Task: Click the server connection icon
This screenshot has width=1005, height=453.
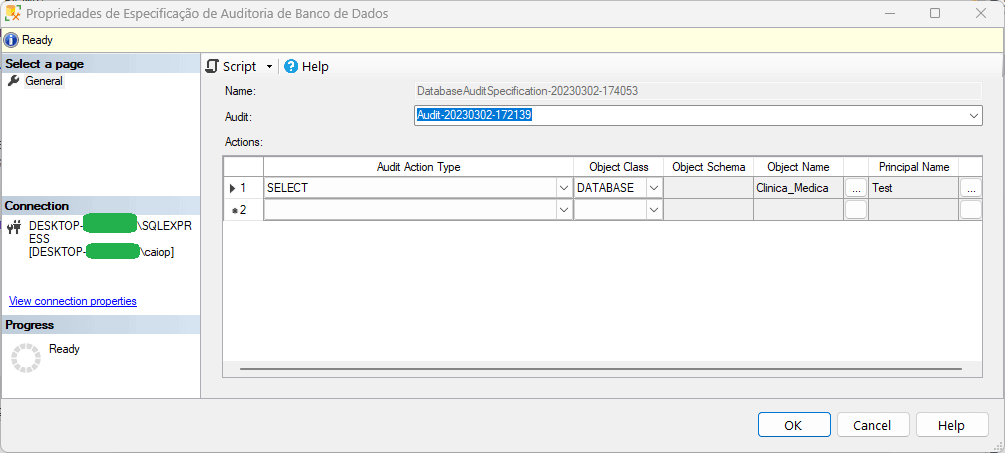Action: tap(14, 226)
